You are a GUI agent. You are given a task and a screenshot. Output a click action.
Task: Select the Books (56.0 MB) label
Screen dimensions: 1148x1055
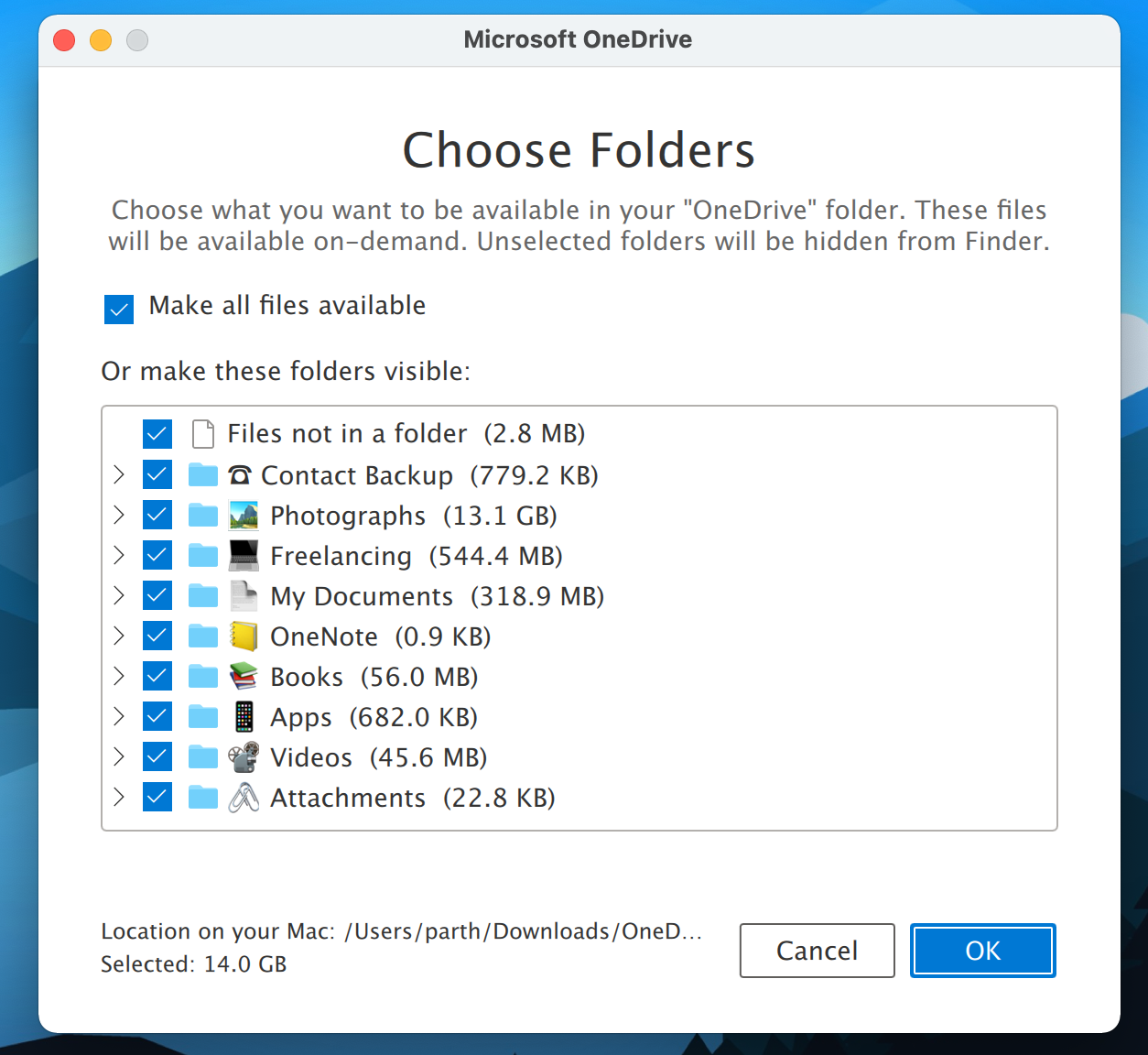374,677
